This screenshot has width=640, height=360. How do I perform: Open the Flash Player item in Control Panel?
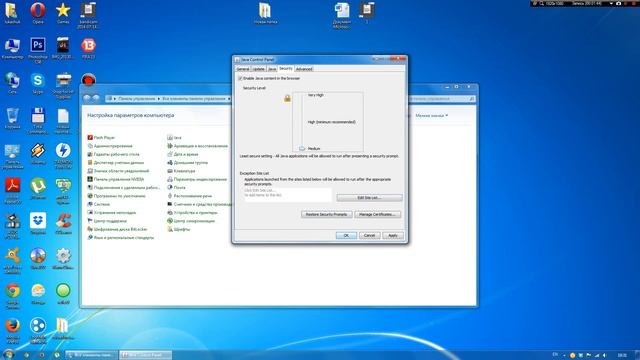tap(101, 138)
